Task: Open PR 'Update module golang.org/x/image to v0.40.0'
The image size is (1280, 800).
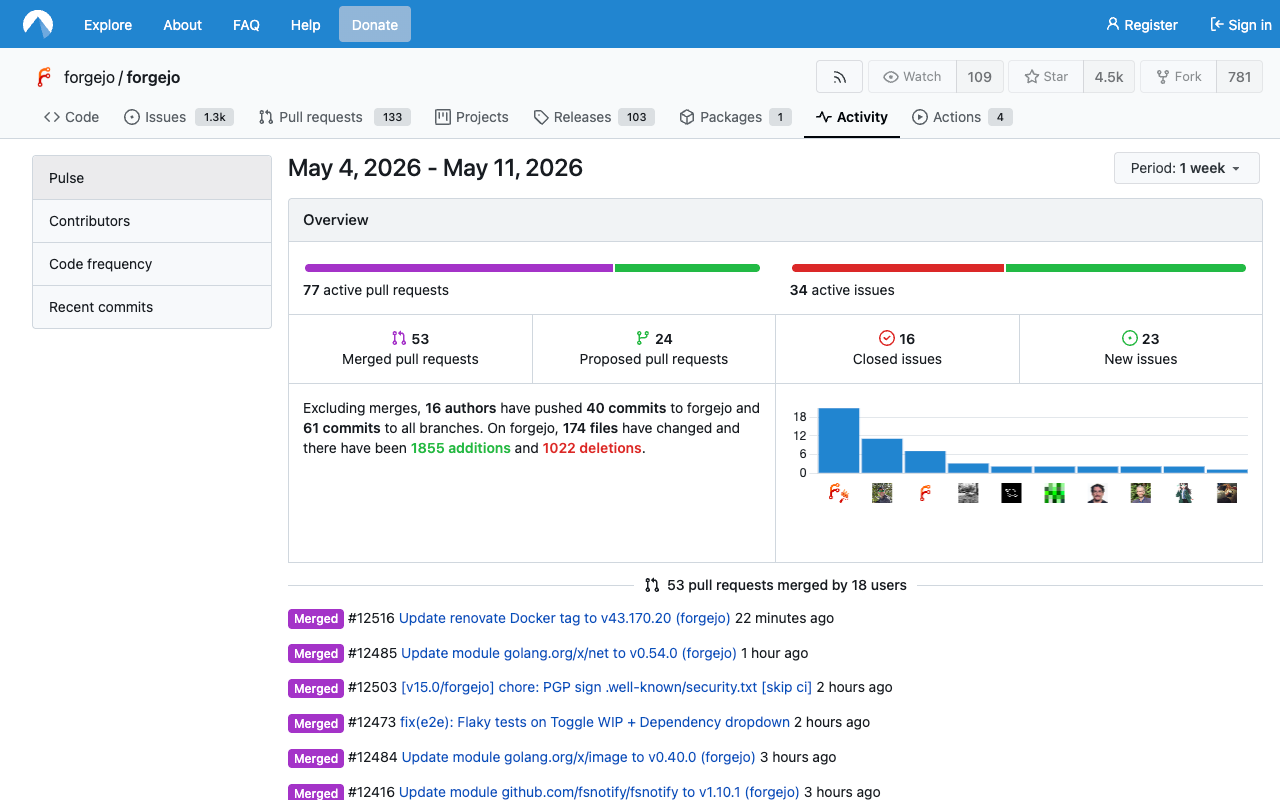Action: coord(578,757)
